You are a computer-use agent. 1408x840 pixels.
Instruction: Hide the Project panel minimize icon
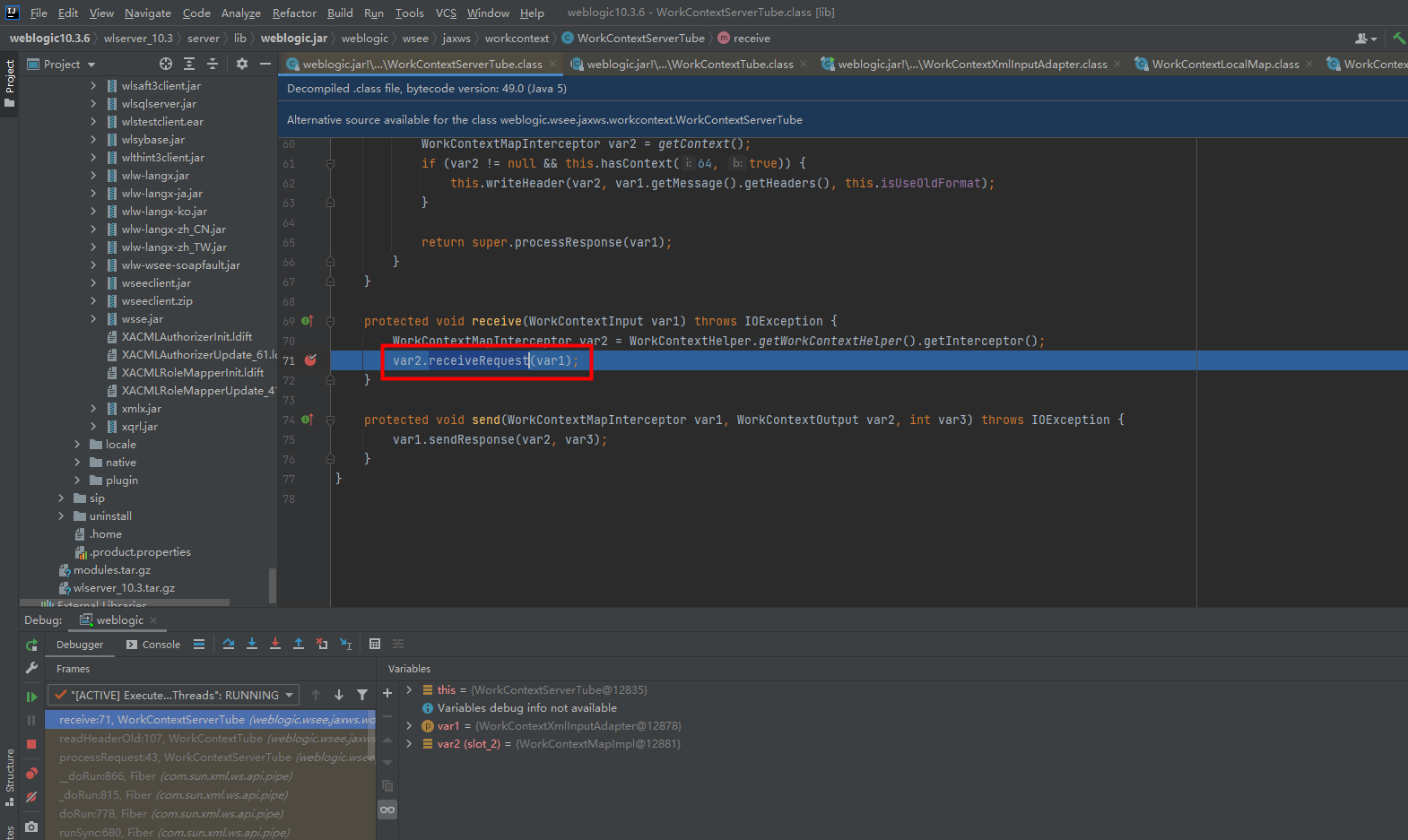(x=265, y=64)
